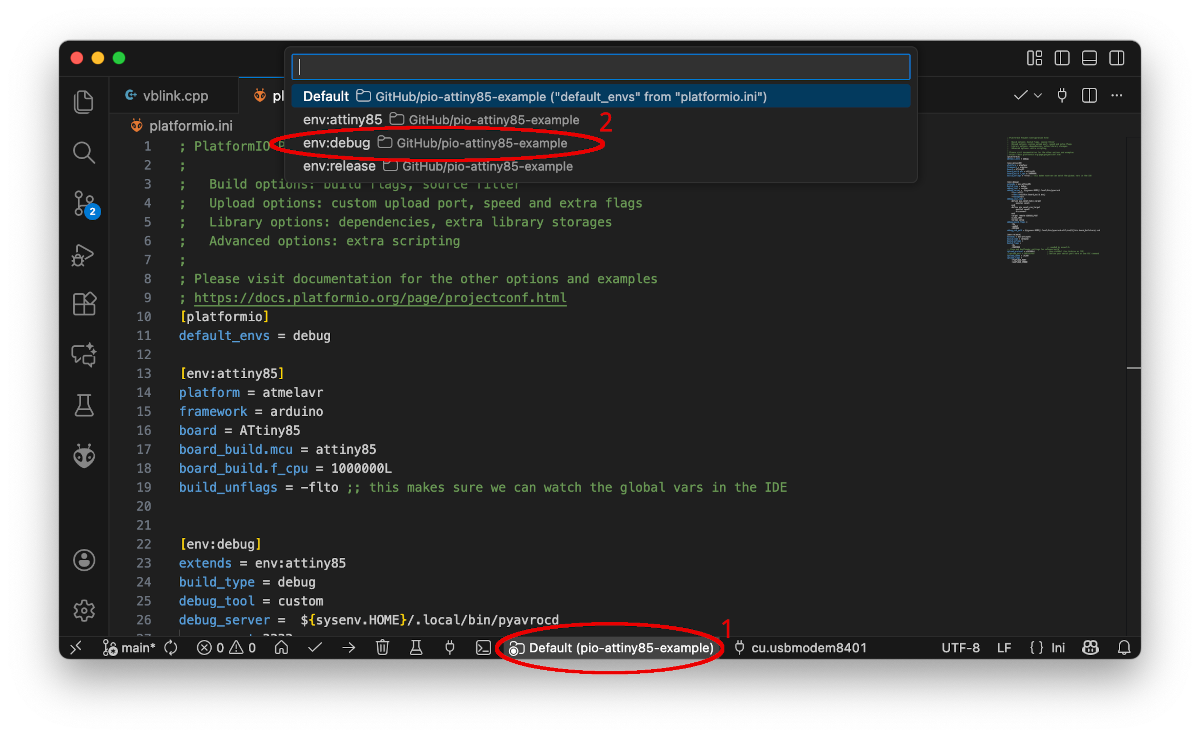
Task: Change file encoding UTF-8
Action: [960, 648]
